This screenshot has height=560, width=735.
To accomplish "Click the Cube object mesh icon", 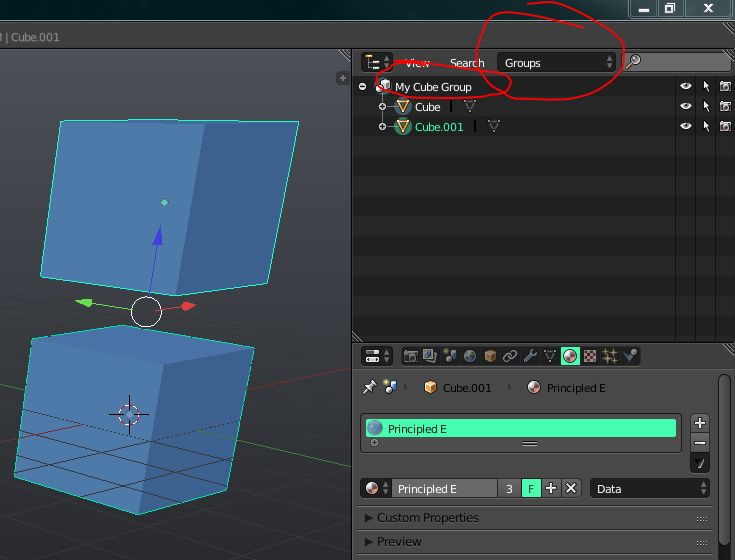I will tap(403, 107).
